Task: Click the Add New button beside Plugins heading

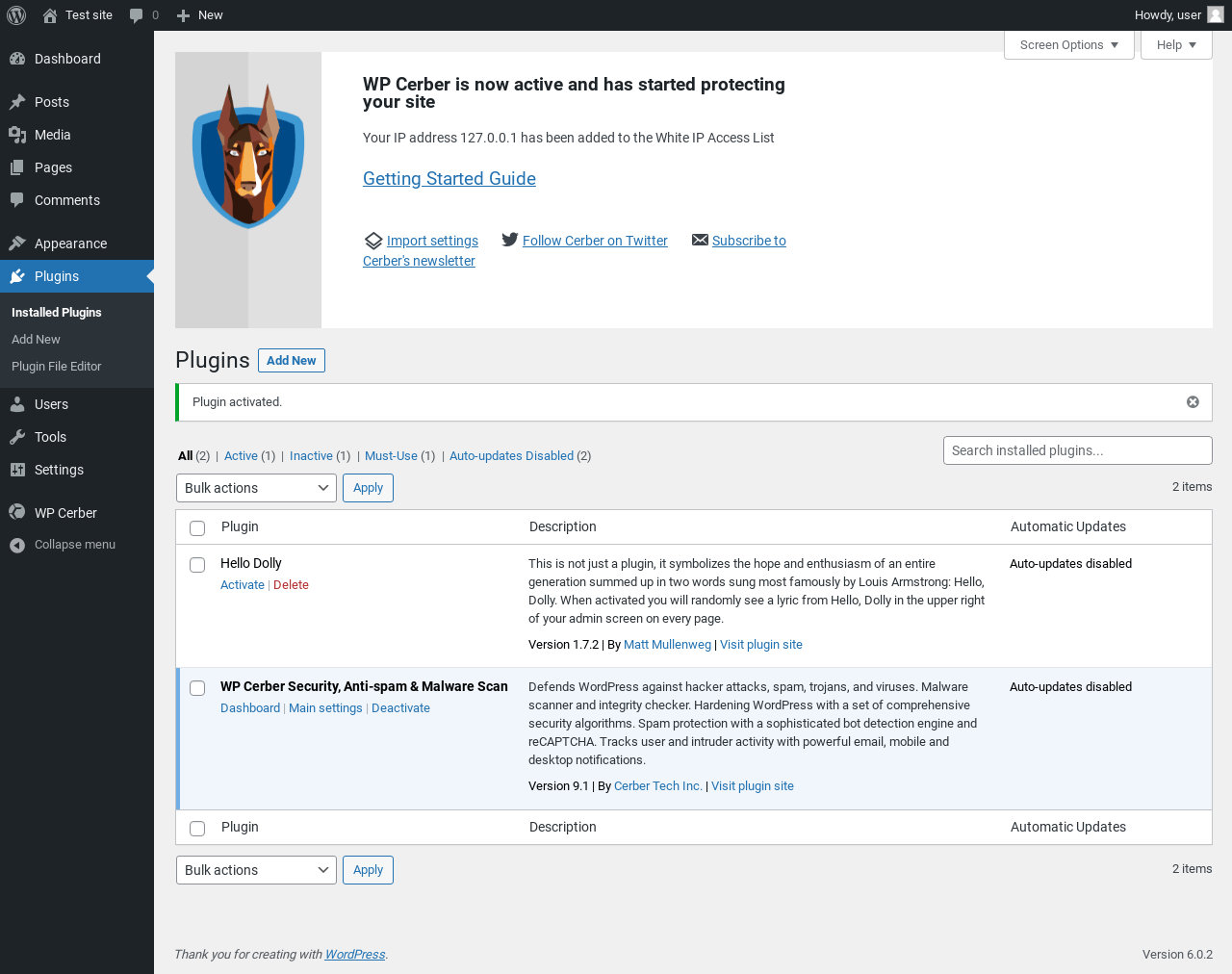Action: coord(292,360)
